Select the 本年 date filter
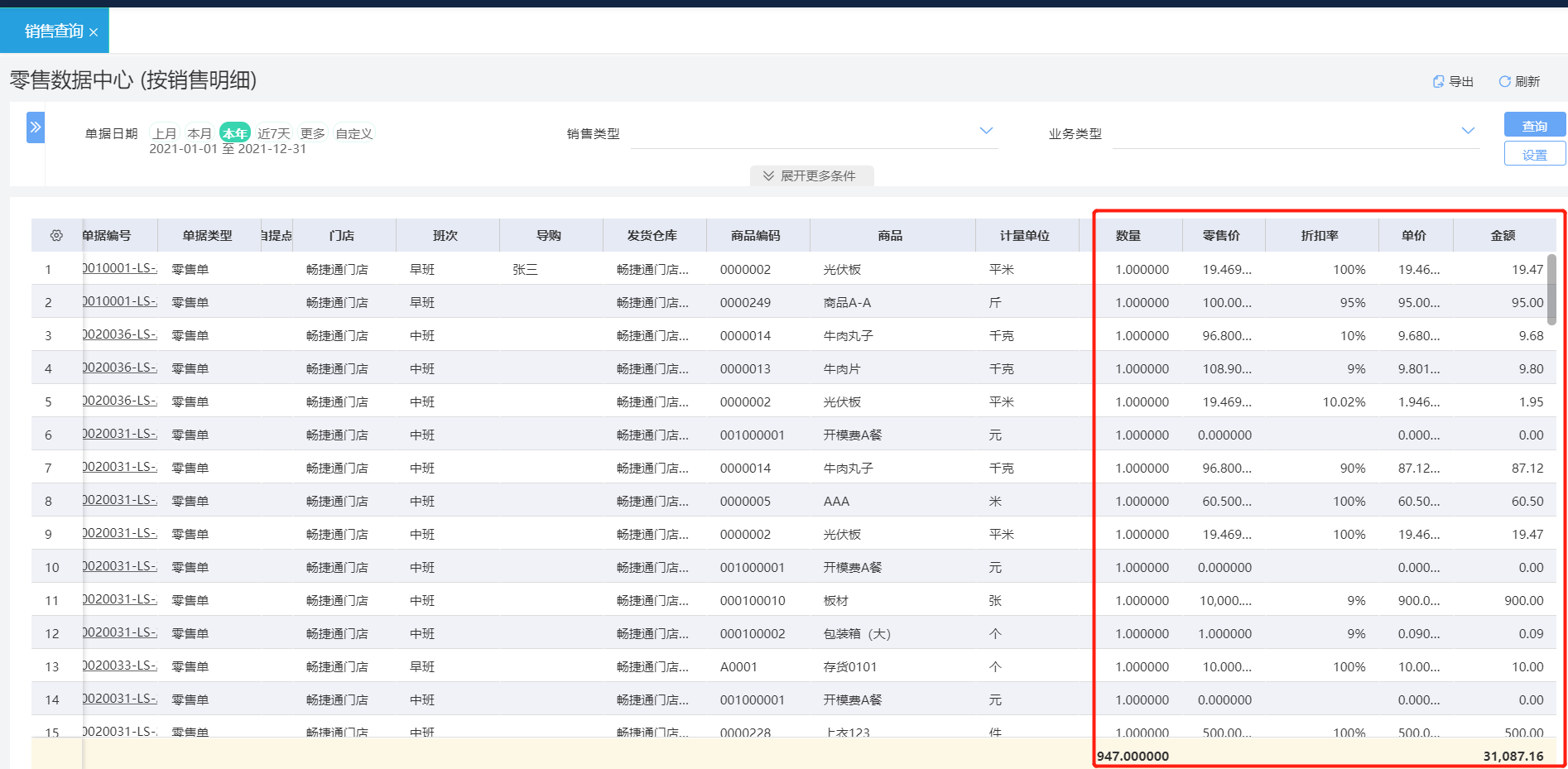 [x=235, y=133]
